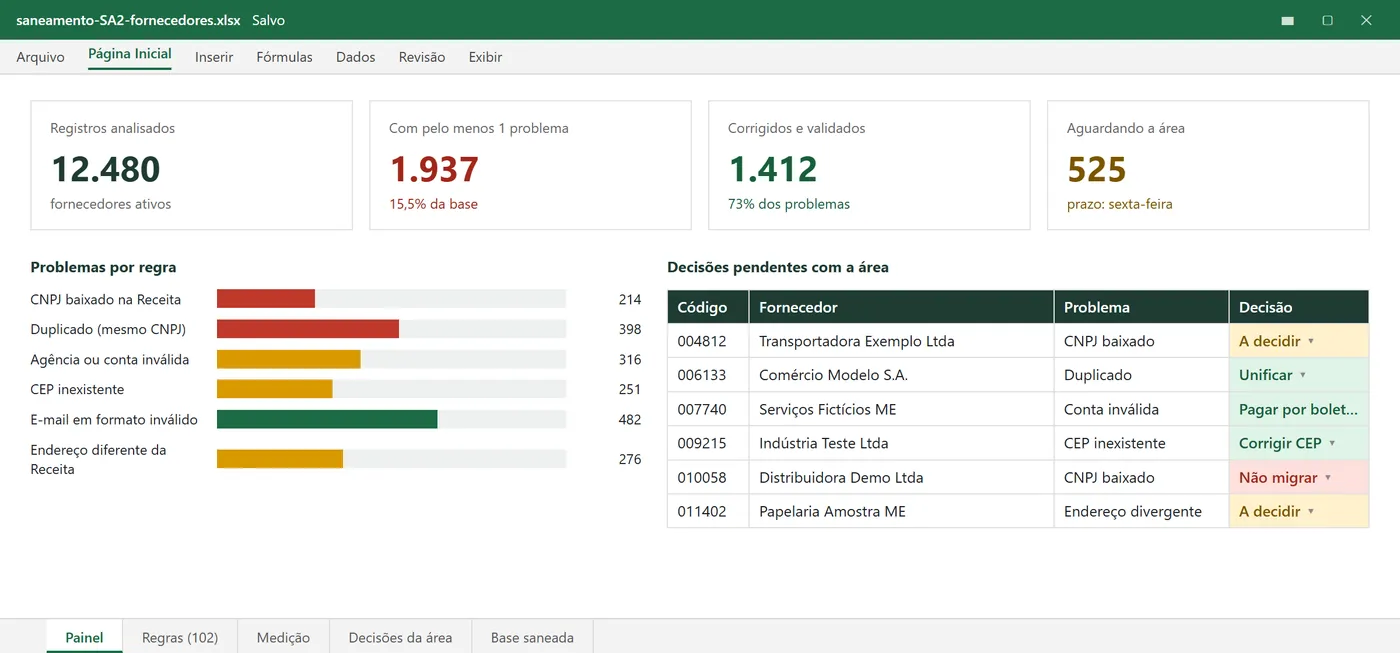This screenshot has width=1400, height=653.
Task: Select the Comércio Modelo S.A. cell
Action: pos(901,375)
